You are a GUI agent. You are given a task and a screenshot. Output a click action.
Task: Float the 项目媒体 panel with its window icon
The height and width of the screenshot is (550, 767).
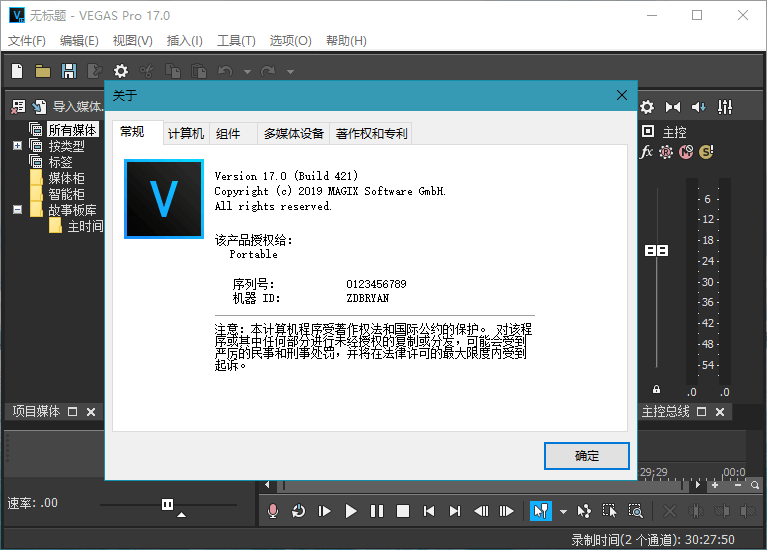[x=72, y=412]
